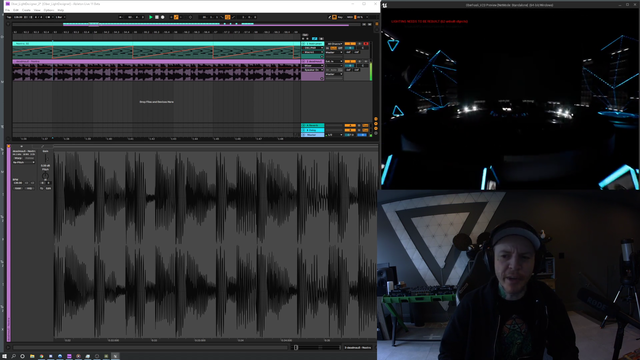Open the File menu in Ableton Live
640x360 pixels.
[x=7, y=10]
